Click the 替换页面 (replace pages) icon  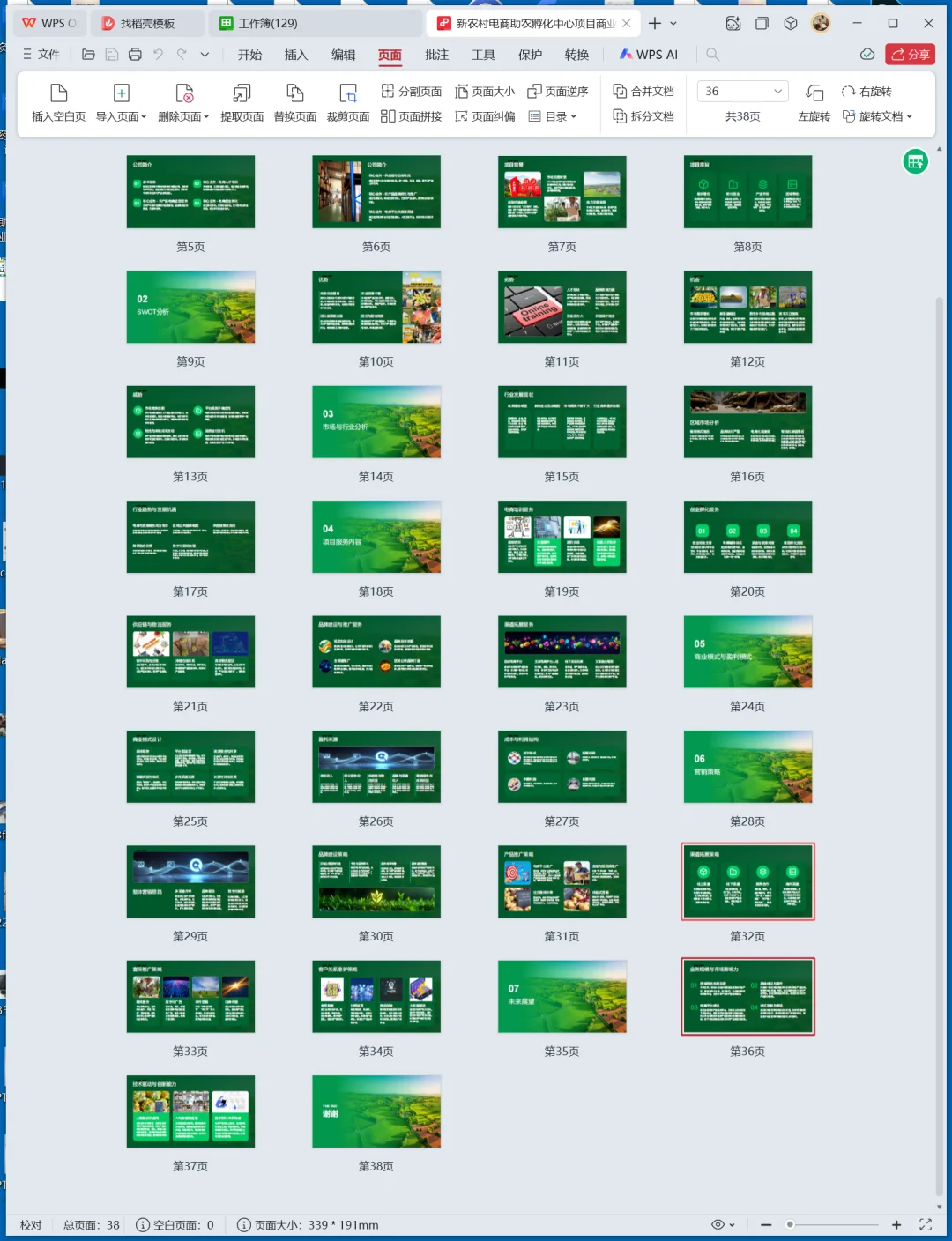[295, 93]
